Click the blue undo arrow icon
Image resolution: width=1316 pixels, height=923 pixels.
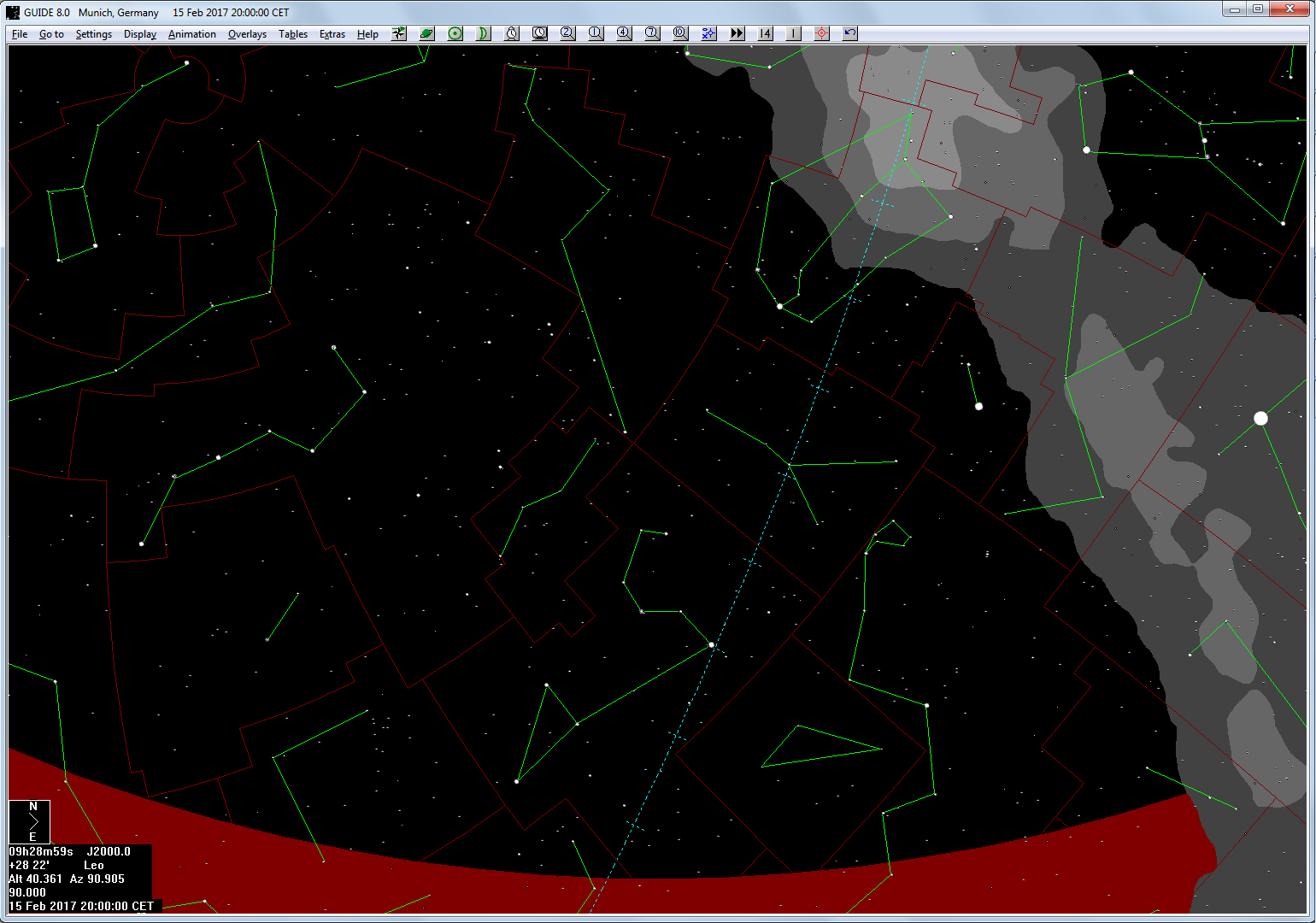pyautogui.click(x=850, y=33)
